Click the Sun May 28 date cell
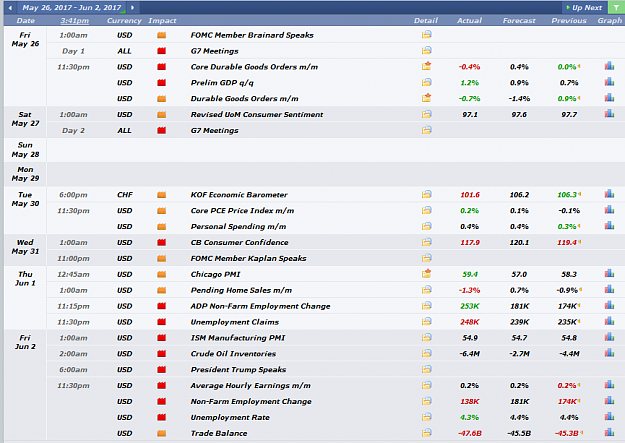 tap(25, 150)
